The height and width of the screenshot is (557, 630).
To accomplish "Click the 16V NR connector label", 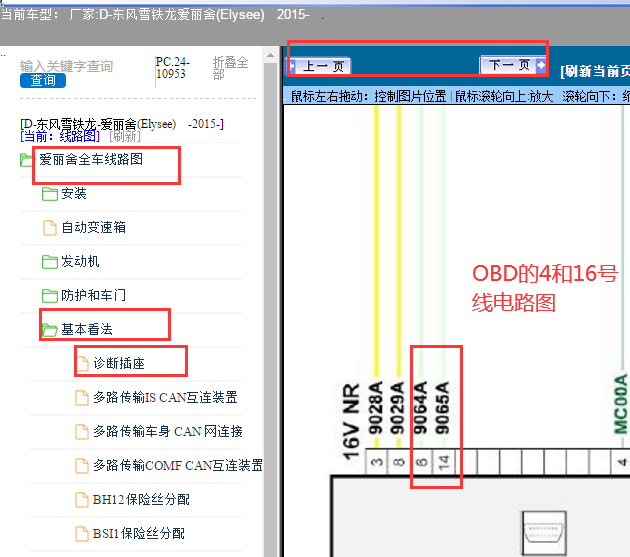I will click(x=351, y=422).
